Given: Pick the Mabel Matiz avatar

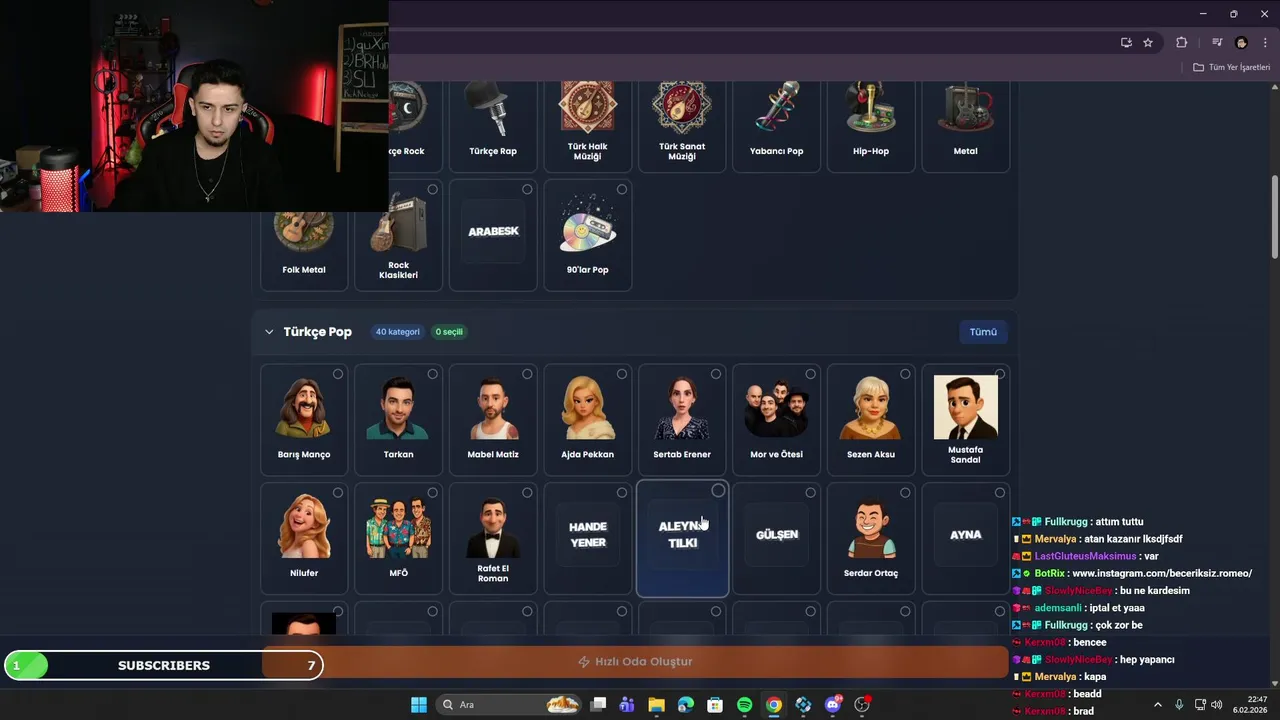Looking at the screenshot, I should (x=493, y=407).
